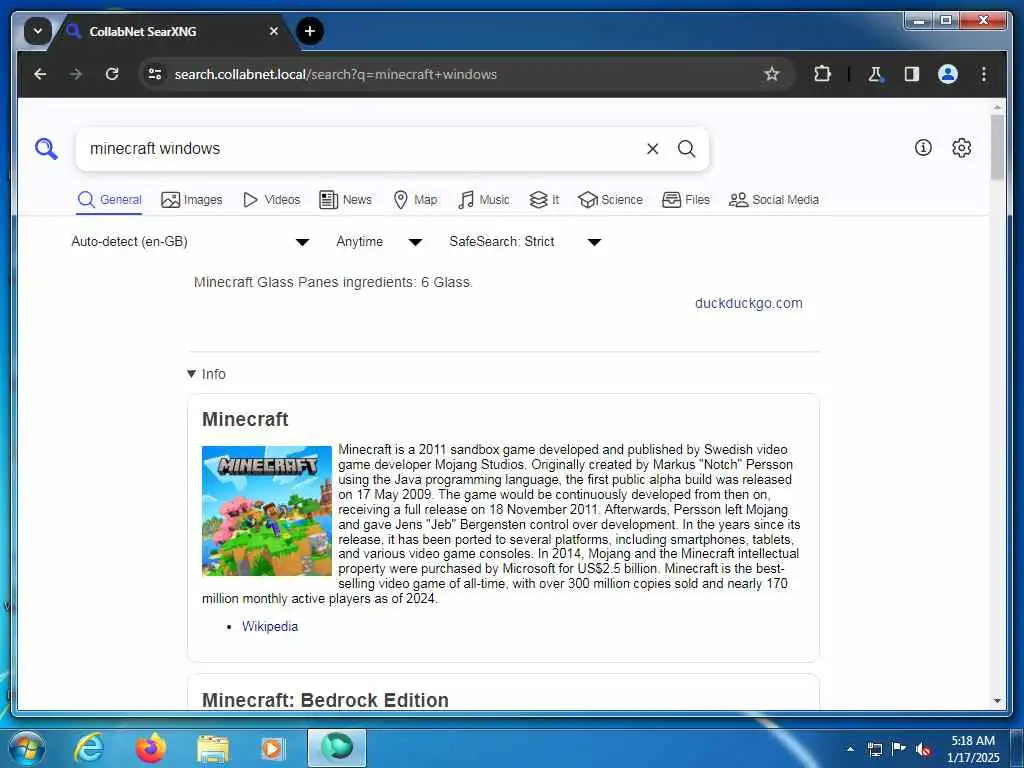Viewport: 1024px width, 768px height.
Task: Open the Extensions puzzle icon
Action: pos(822,74)
